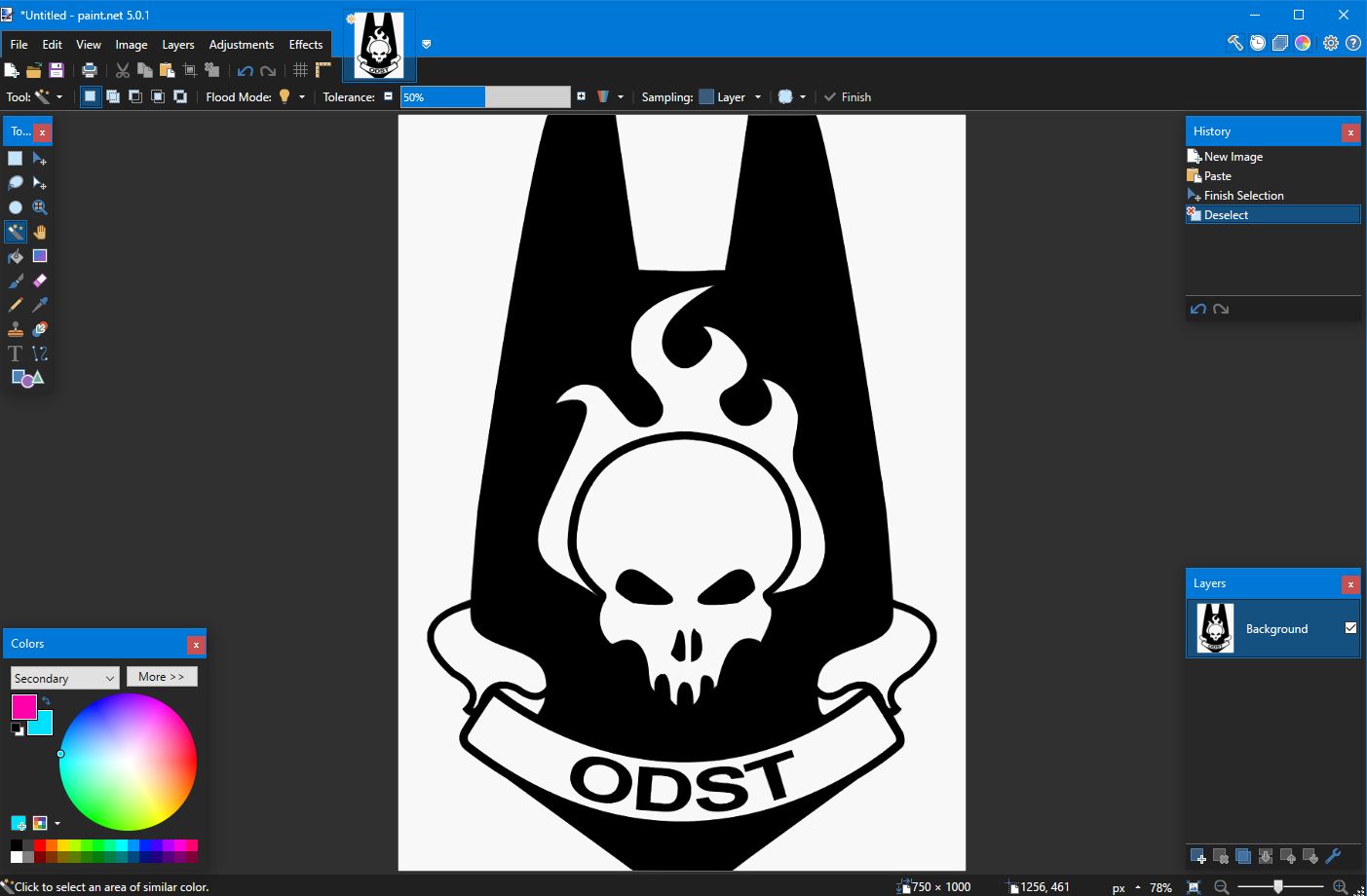The image size is (1367, 896).
Task: Open the View menu
Action: tap(89, 45)
